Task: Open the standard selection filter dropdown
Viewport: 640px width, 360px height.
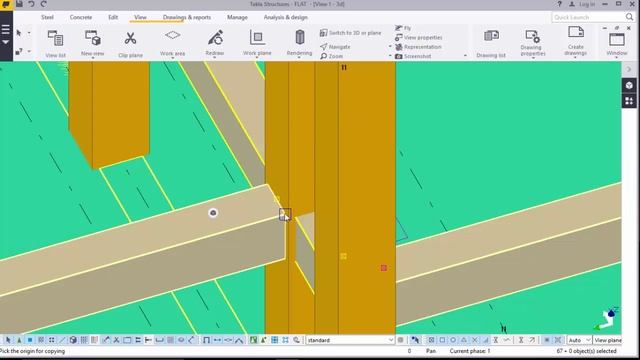Action: coord(350,340)
